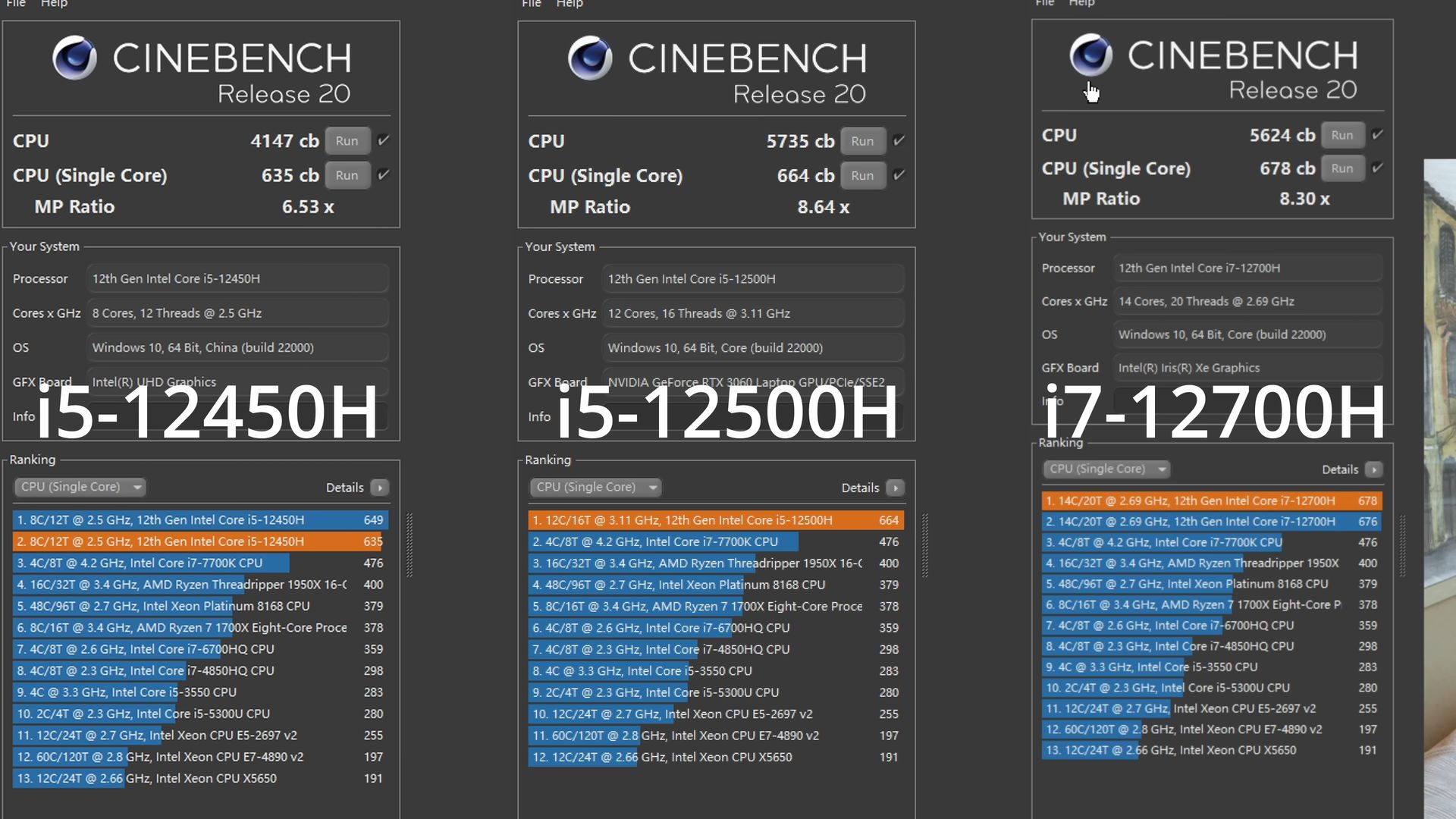
Task: Open ranking Details arrow in i5-12450H window
Action: [x=381, y=488]
